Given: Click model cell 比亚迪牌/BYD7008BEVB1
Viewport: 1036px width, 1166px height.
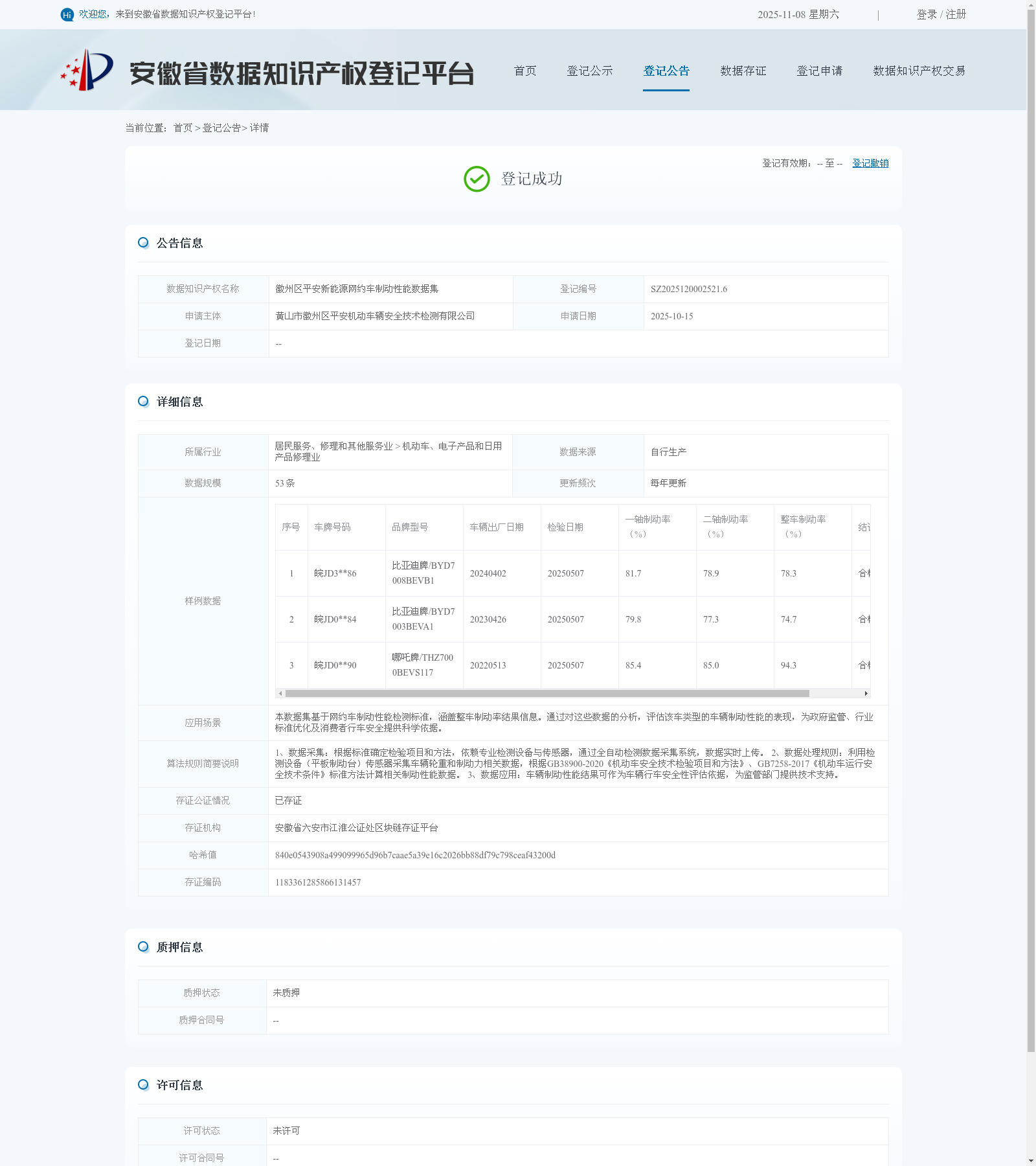Looking at the screenshot, I should tap(423, 573).
